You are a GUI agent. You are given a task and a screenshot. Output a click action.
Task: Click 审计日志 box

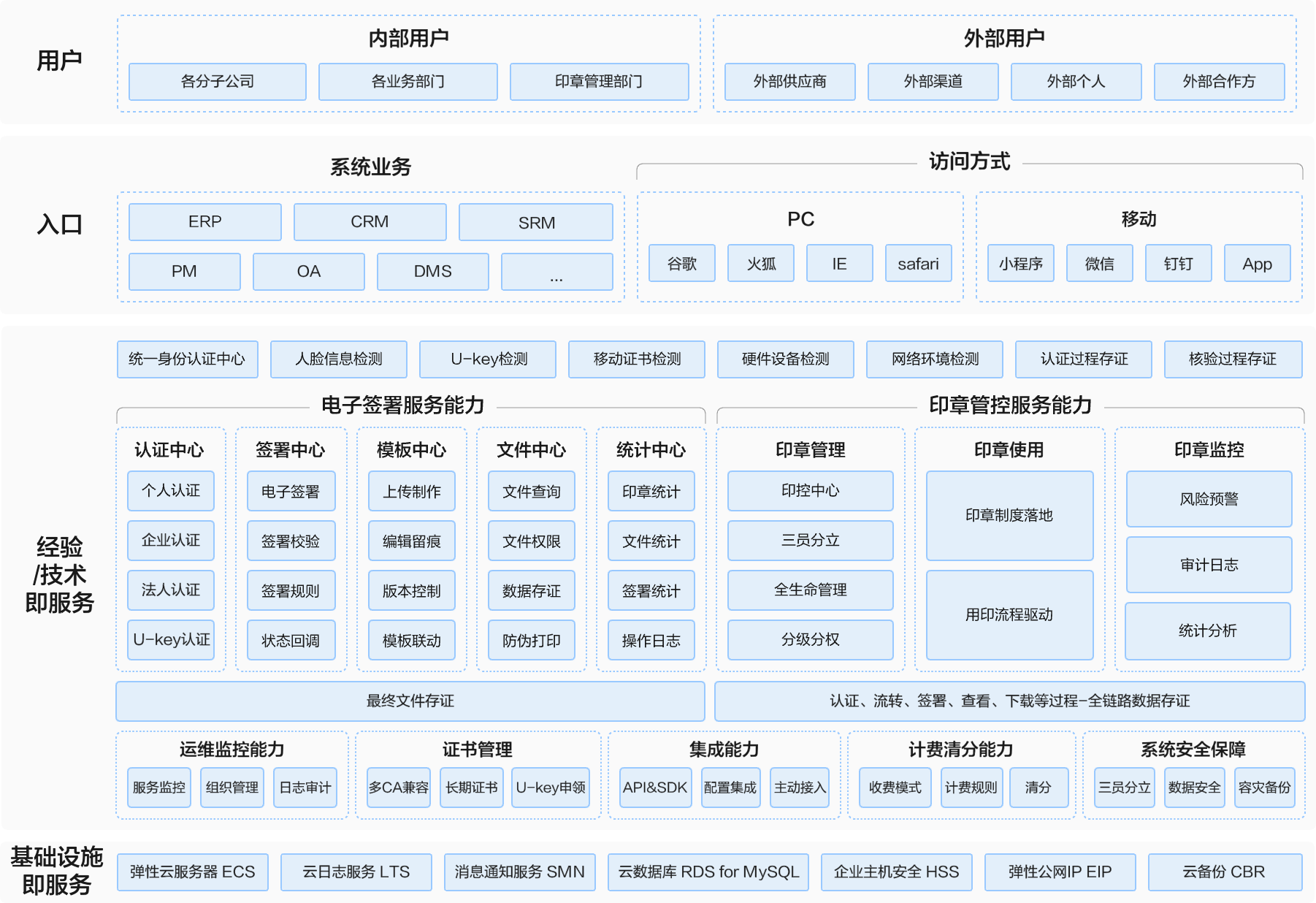tap(1209, 565)
